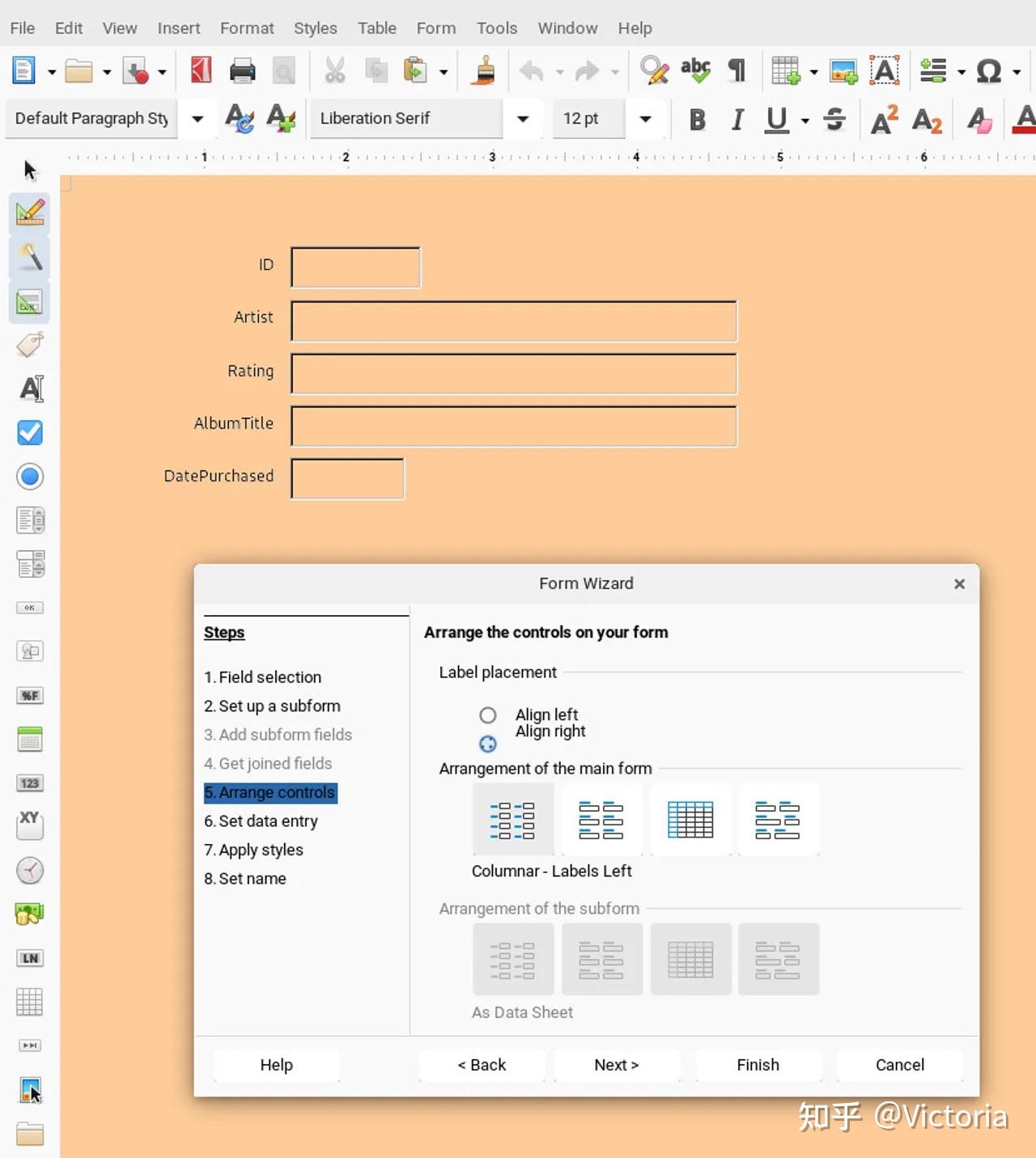
Task: Insert a Date Field control
Action: click(x=29, y=739)
